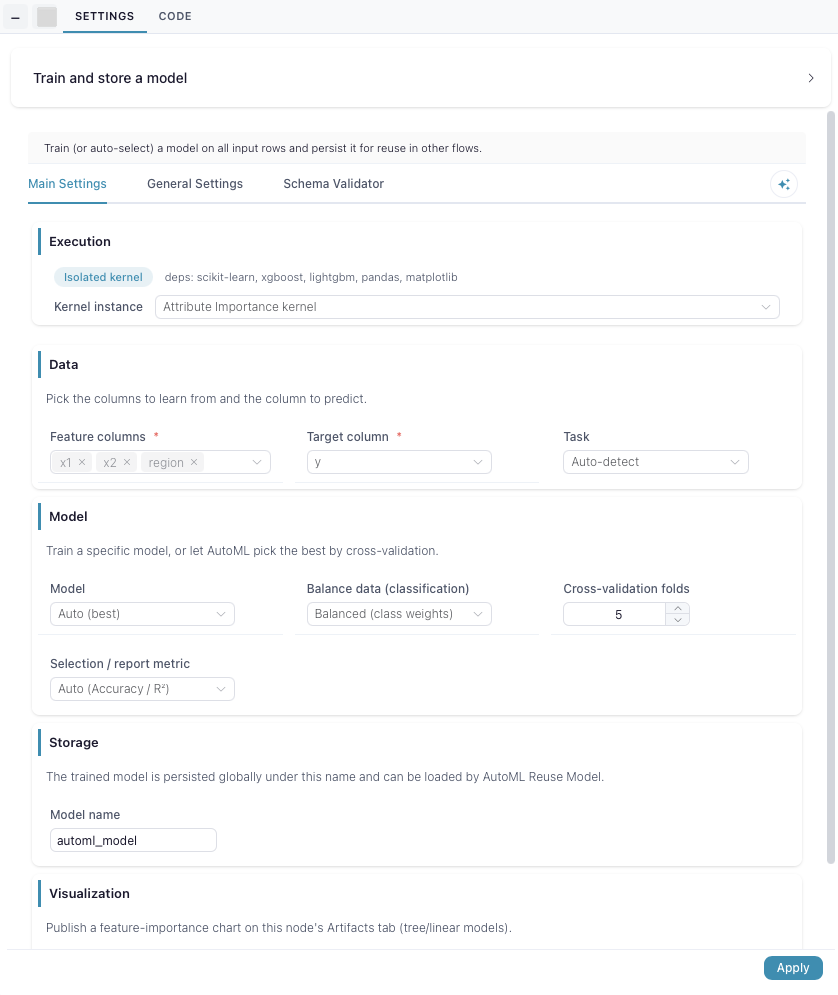This screenshot has height=995, width=838.
Task: Open the Kernel instance dropdown
Action: coord(467,307)
